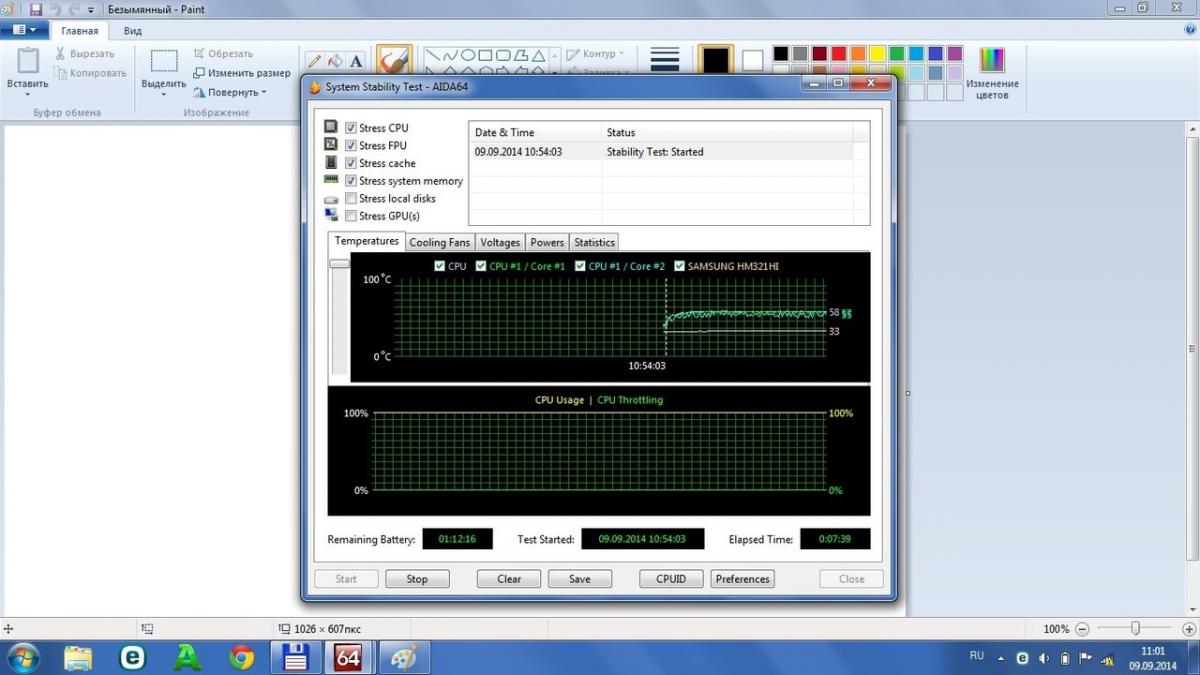
Task: Open the Select (Выделить) dropdown arrow
Action: pyautogui.click(x=163, y=96)
